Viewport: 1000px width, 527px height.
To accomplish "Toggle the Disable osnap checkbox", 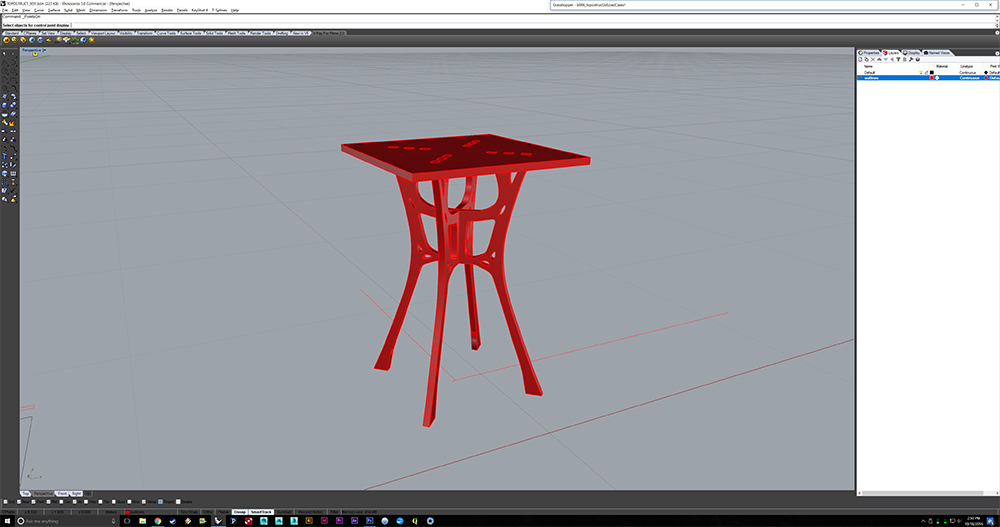I will coord(178,501).
